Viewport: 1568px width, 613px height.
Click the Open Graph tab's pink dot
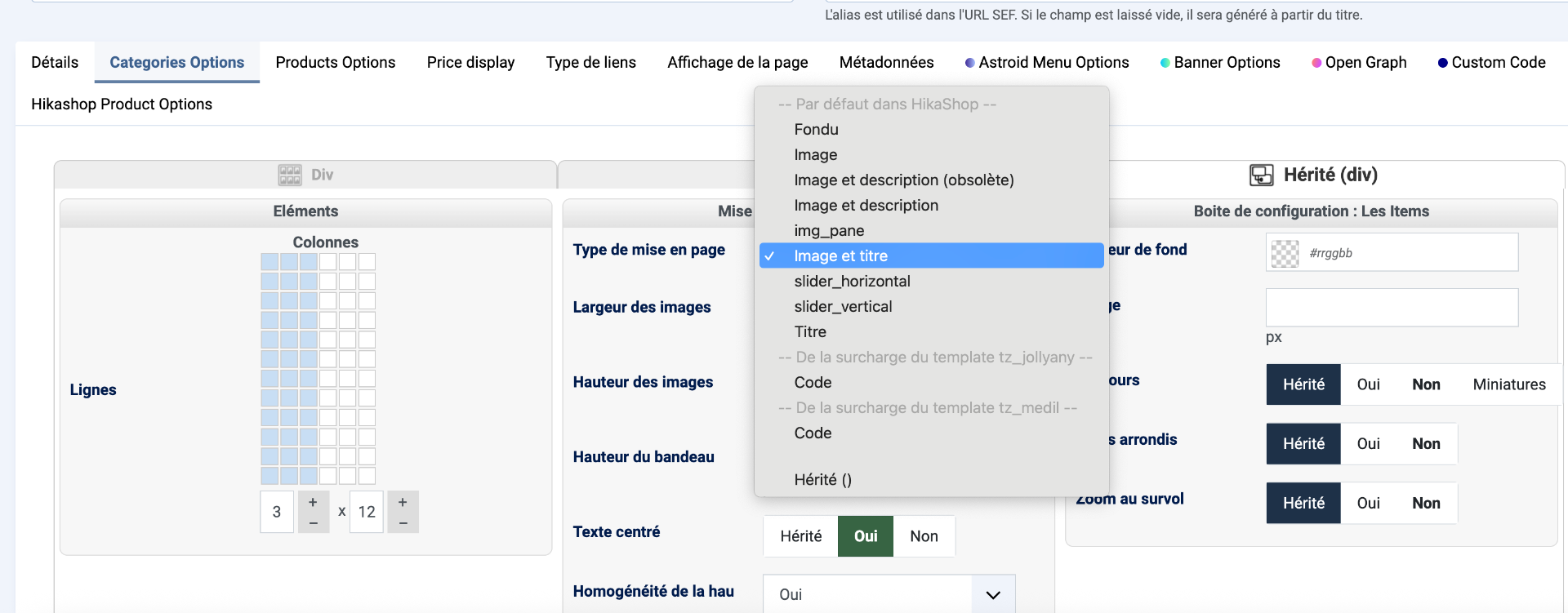(1316, 63)
